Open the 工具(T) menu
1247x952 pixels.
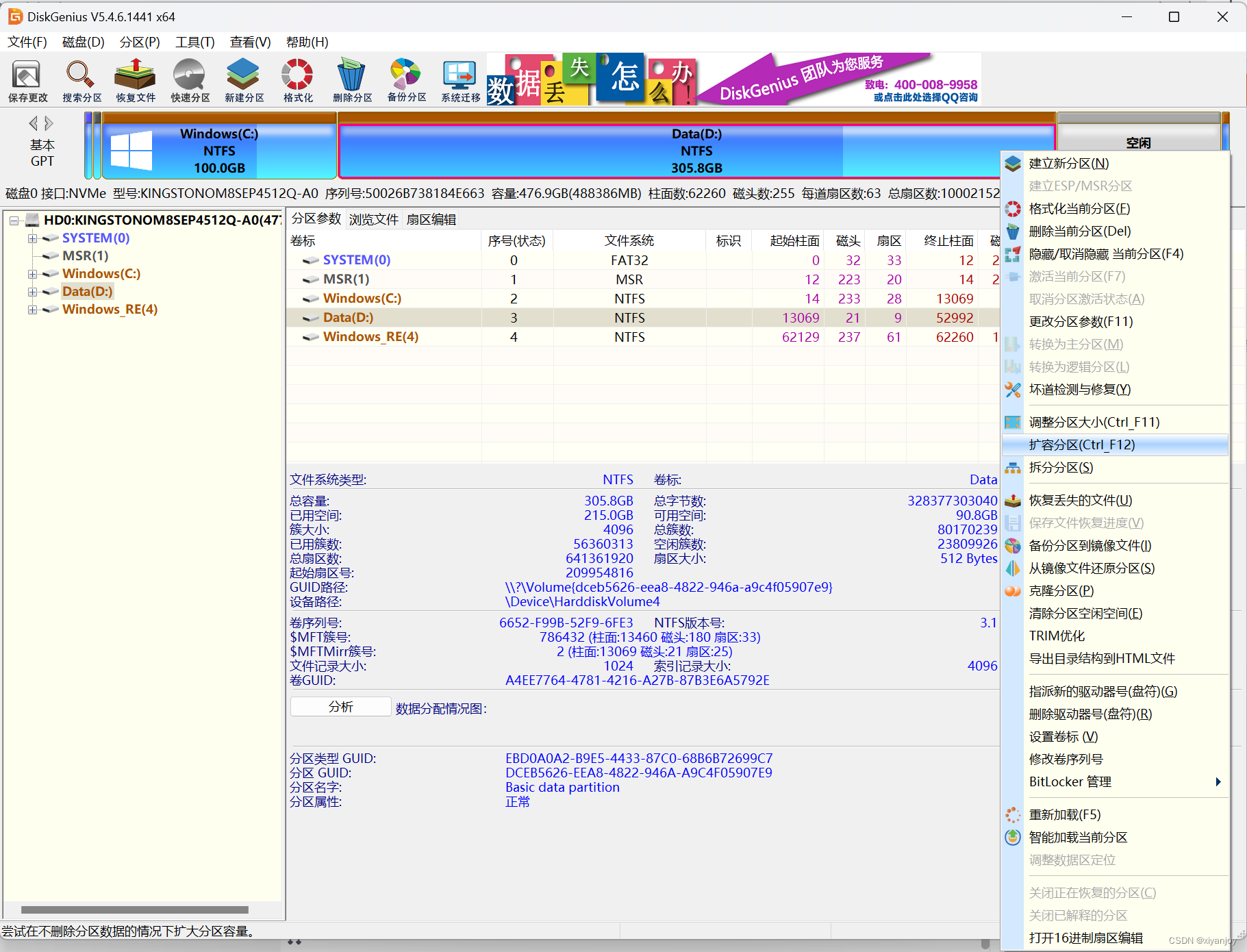click(x=195, y=42)
